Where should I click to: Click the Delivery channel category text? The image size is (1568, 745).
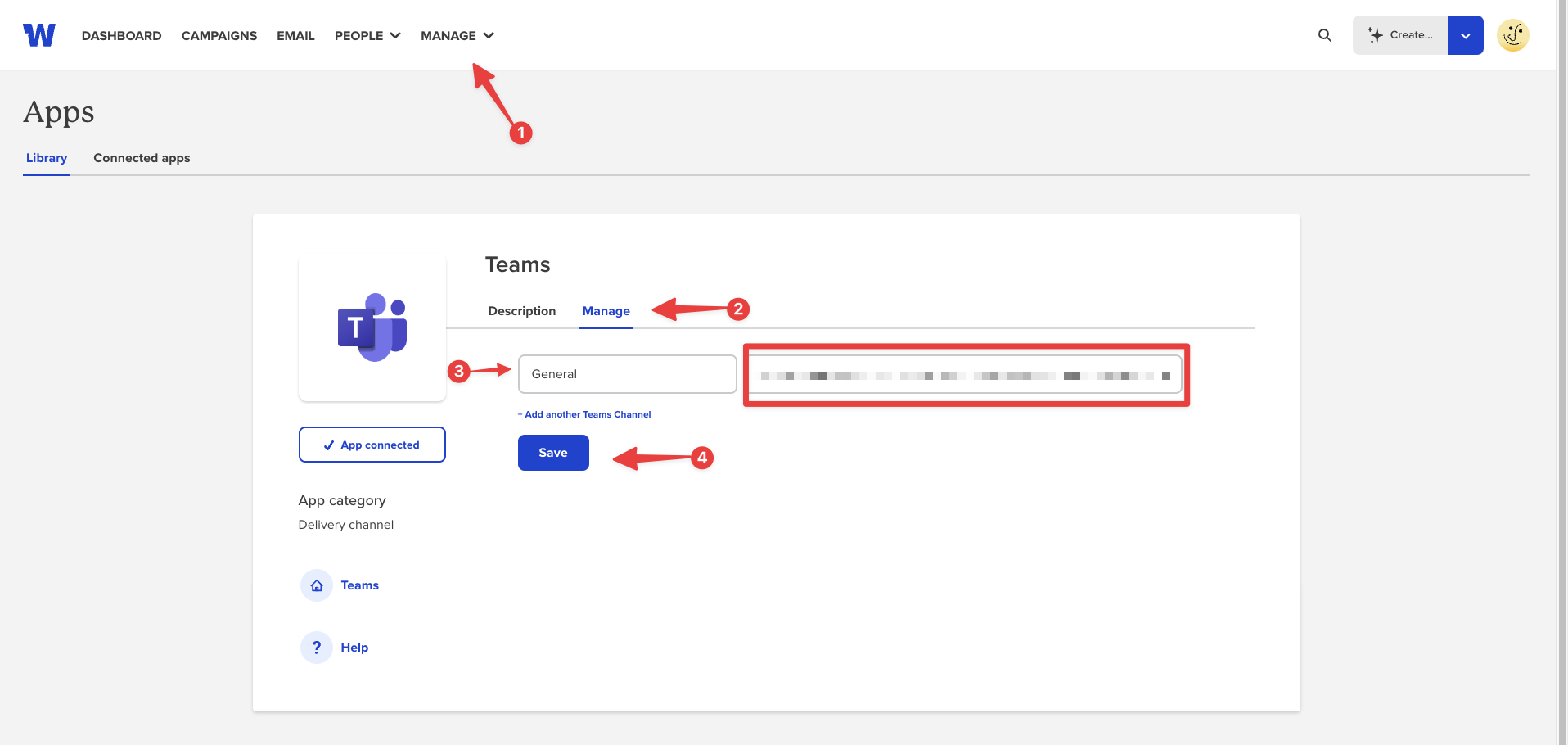pos(346,525)
